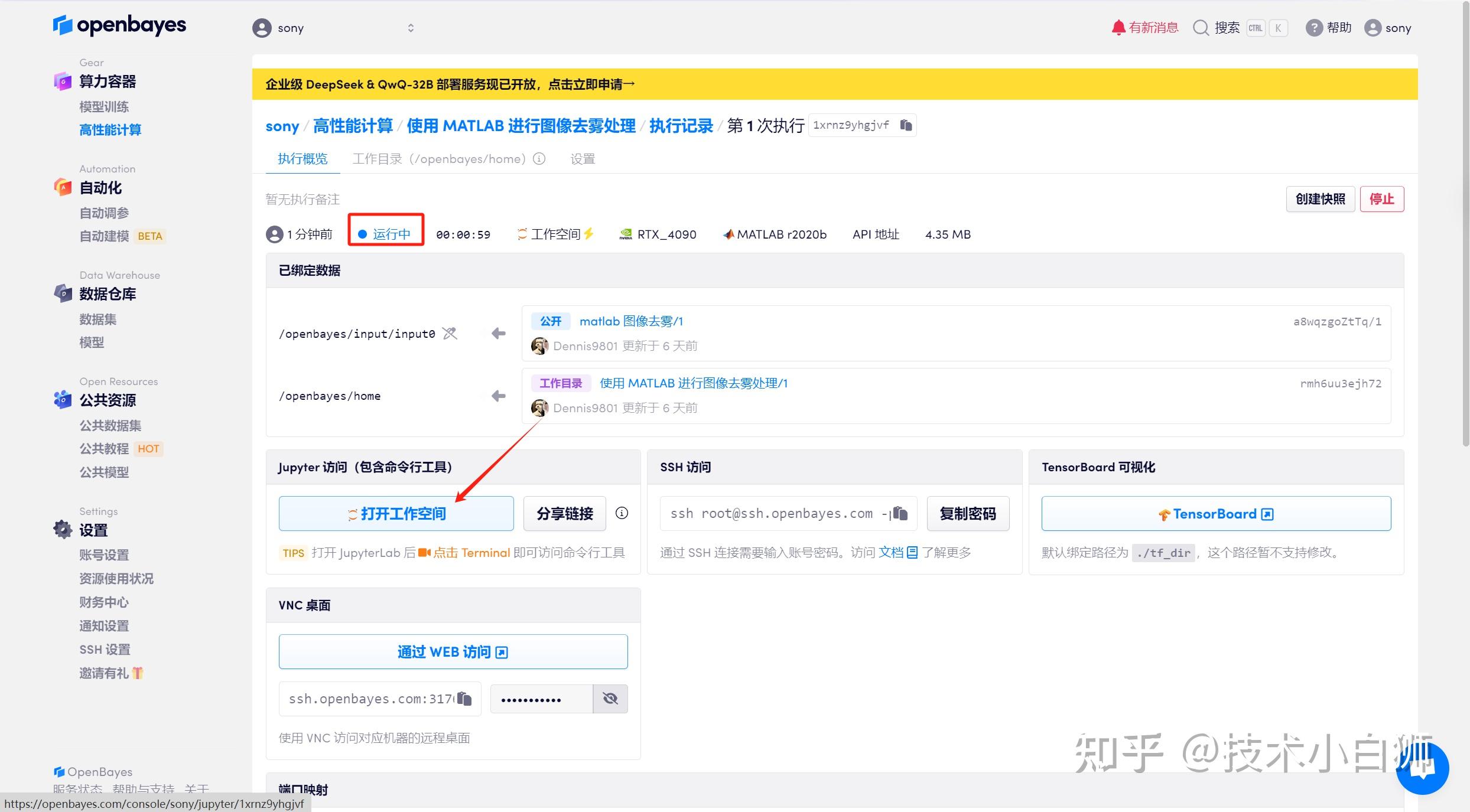This screenshot has width=1470, height=812.
Task: Open SSH 设置 in the sidebar
Action: [x=105, y=650]
